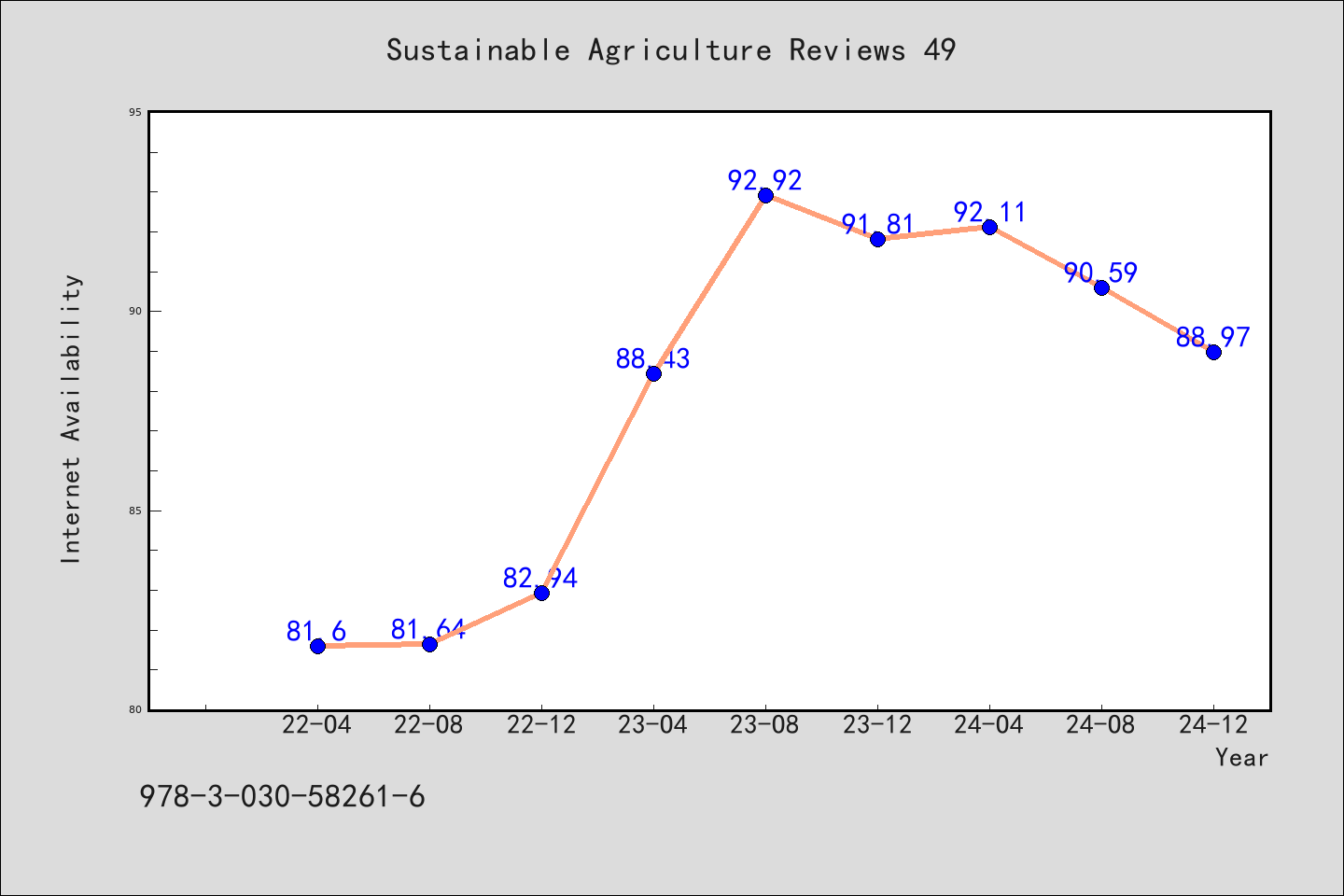
Task: Click the 23-08 x-axis tick label
Action: click(x=765, y=725)
